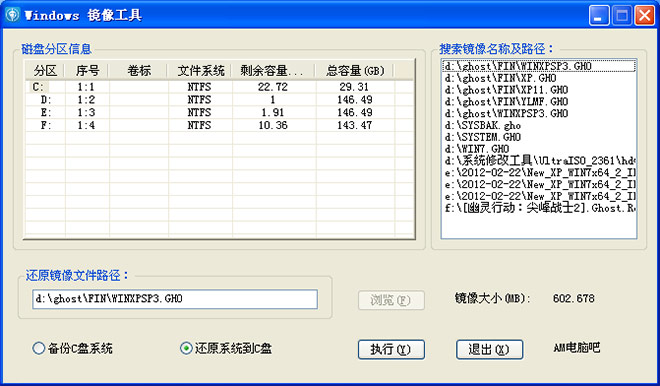Click the 29.31 total capacity value
Screen dimensions: 660x386
[354, 87]
